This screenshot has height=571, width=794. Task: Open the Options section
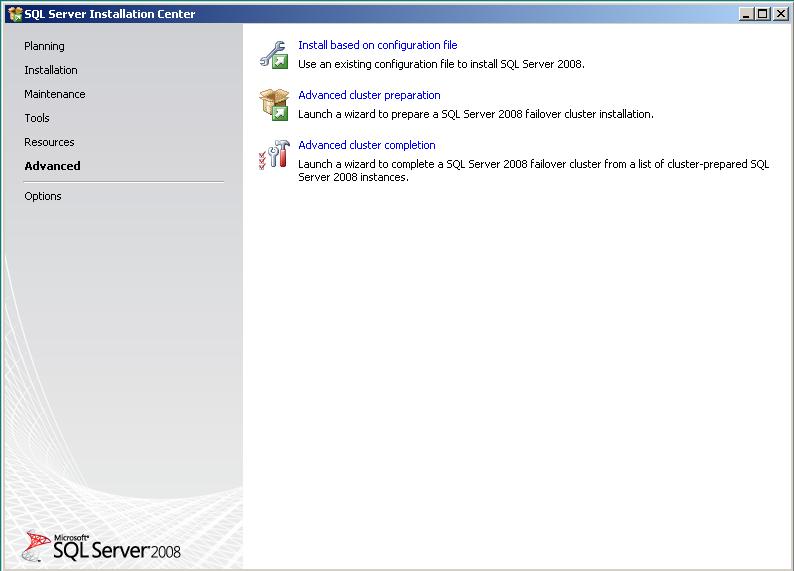pyautogui.click(x=43, y=196)
